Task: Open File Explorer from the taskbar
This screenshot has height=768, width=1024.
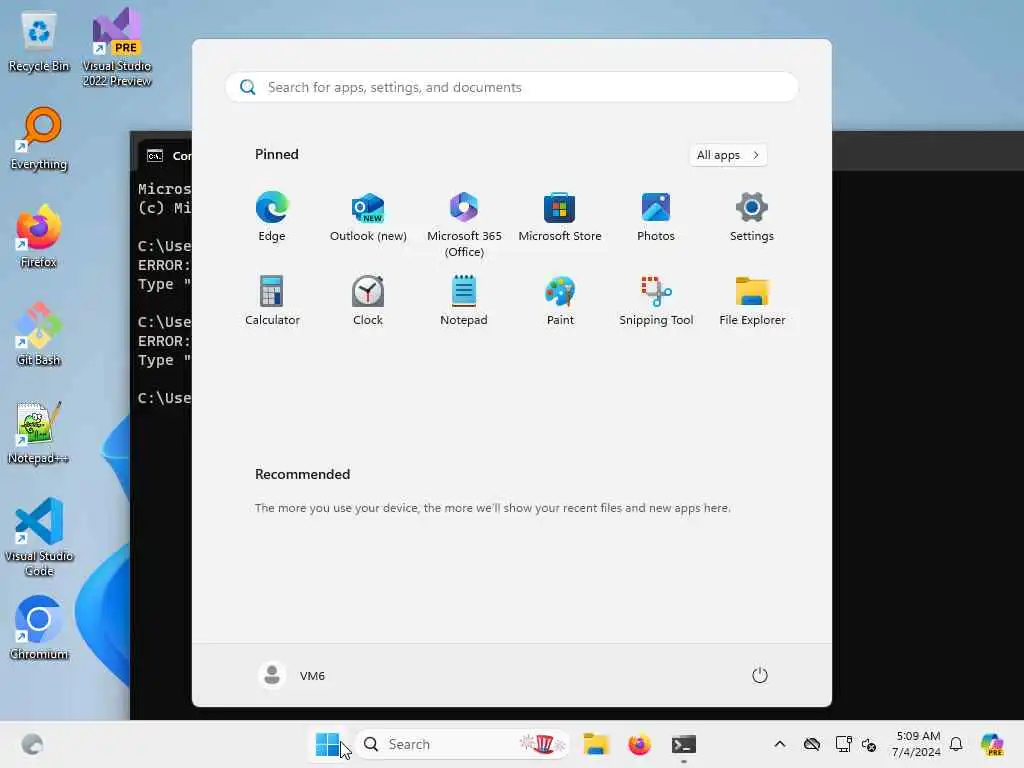Action: click(596, 744)
